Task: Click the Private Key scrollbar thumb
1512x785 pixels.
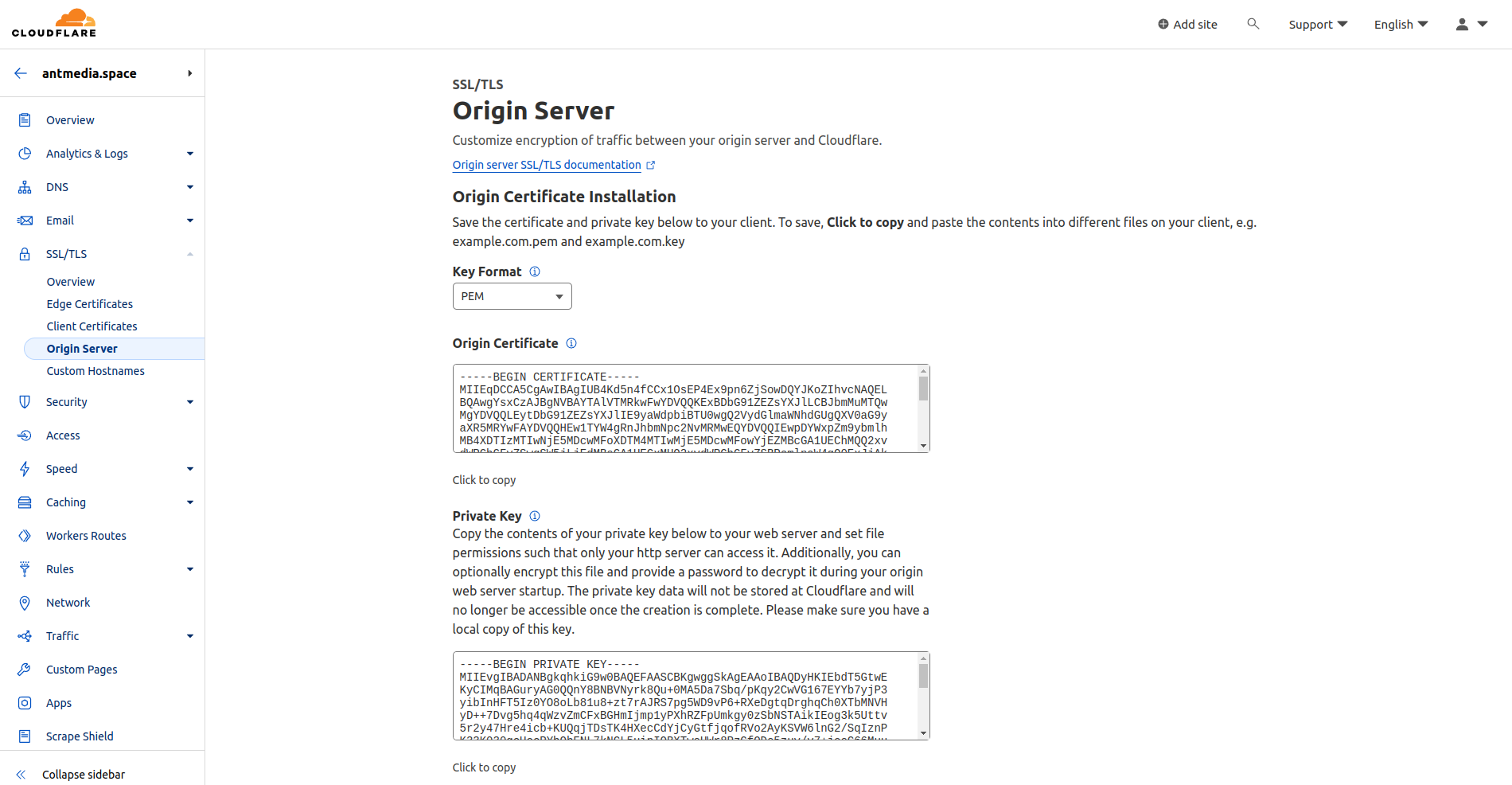Action: coord(923,676)
